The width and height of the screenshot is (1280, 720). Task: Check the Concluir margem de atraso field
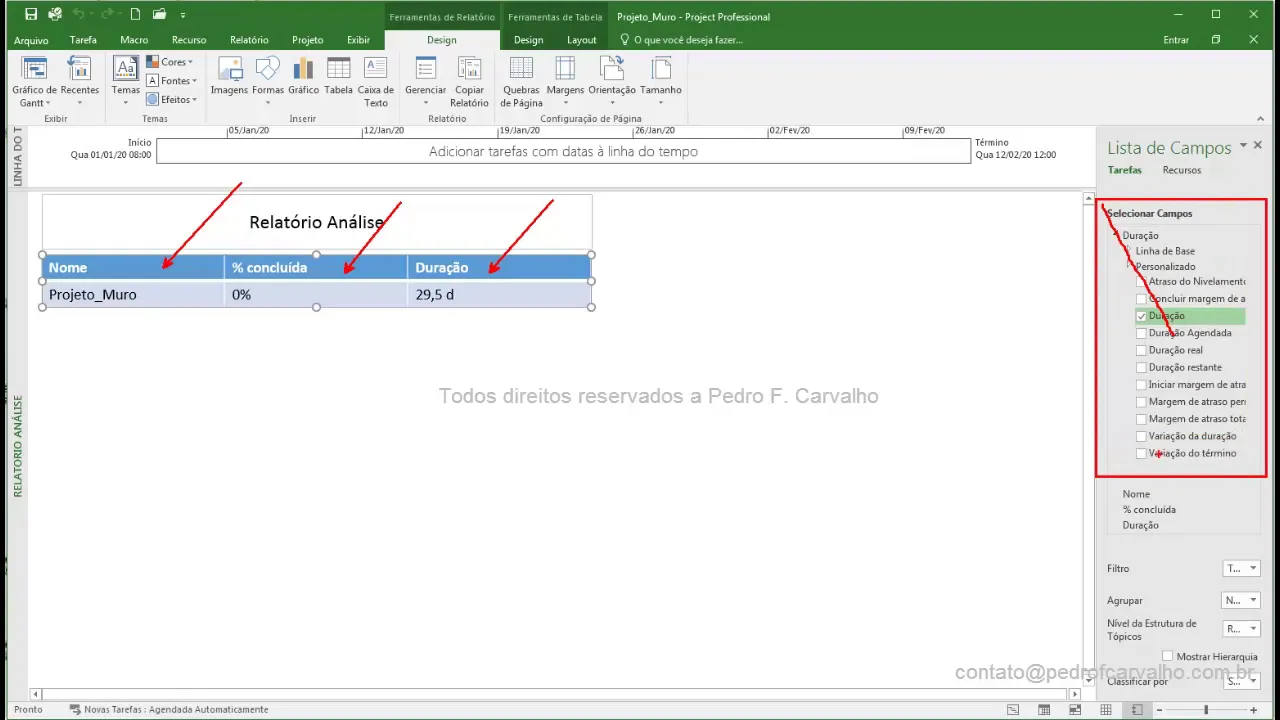click(x=1142, y=299)
